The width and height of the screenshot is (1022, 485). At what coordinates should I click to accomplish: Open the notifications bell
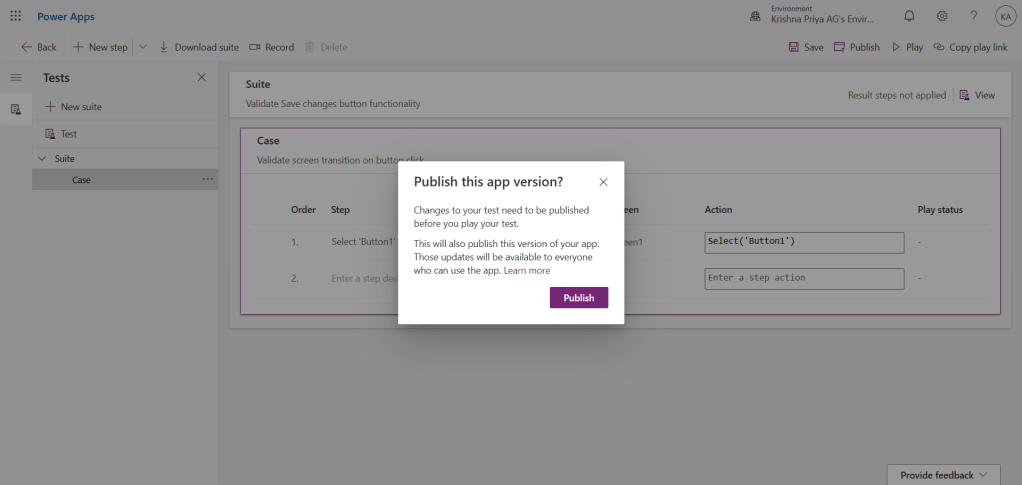point(909,16)
